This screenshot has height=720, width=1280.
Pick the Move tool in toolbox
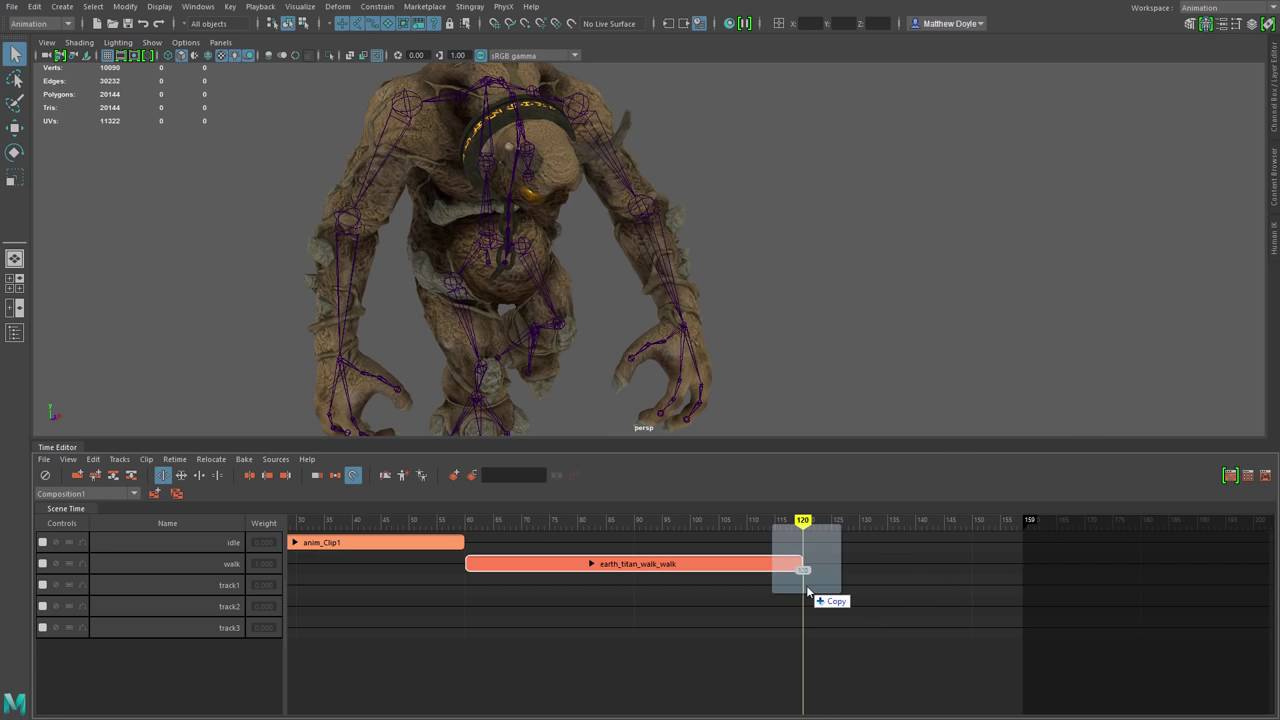[15, 128]
